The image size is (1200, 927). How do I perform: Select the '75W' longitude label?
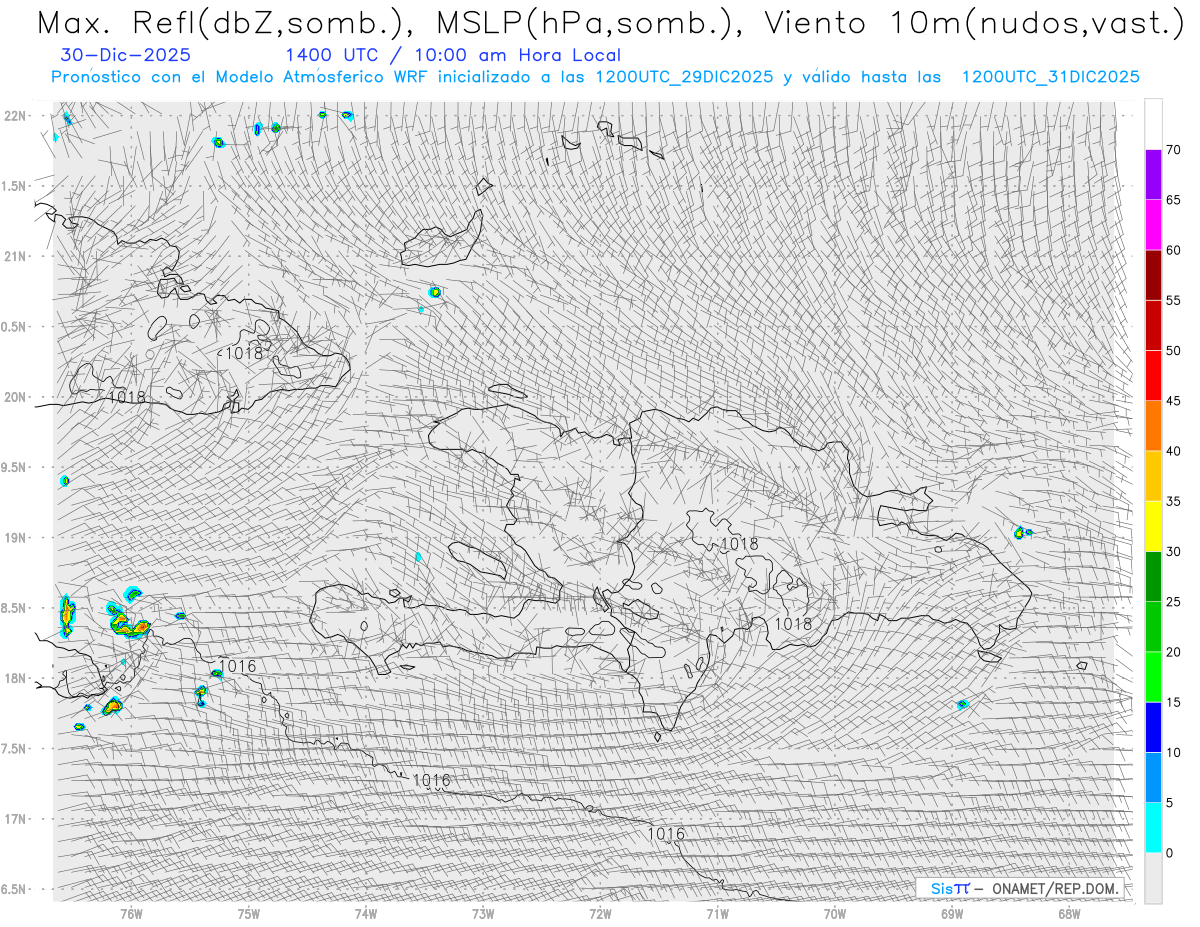click(x=249, y=913)
